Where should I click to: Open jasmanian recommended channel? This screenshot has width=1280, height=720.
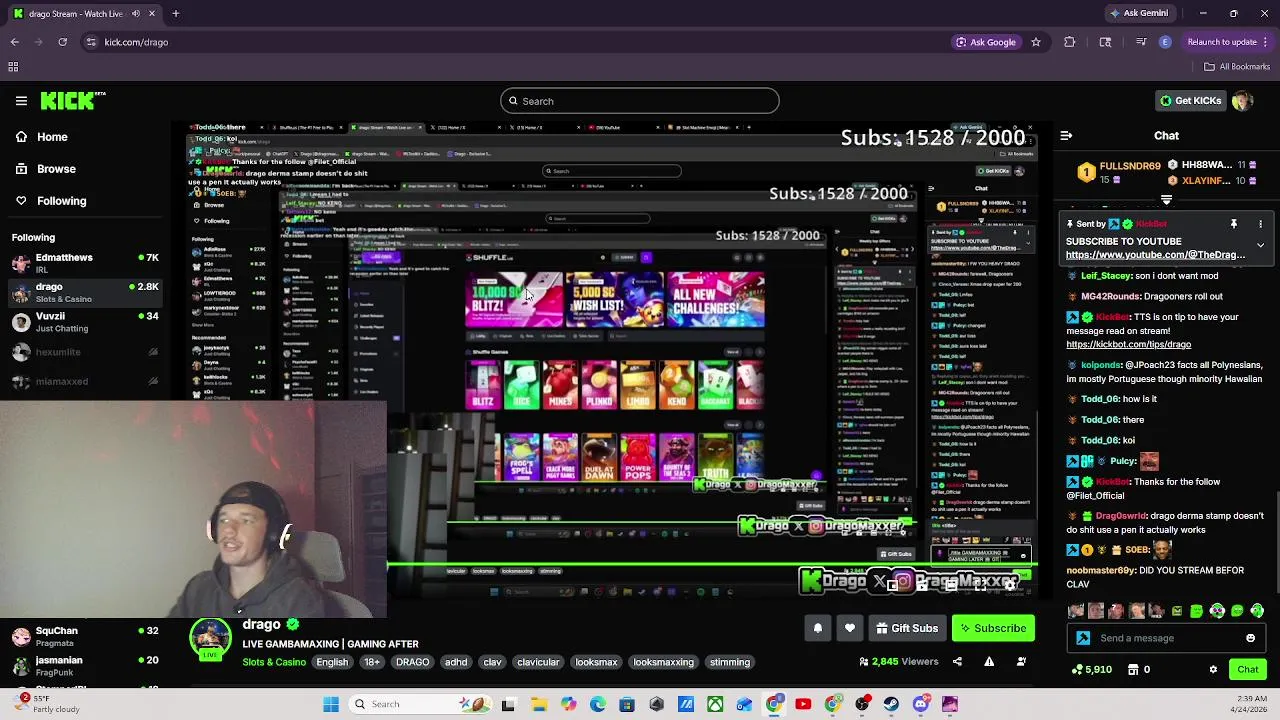pos(84,666)
